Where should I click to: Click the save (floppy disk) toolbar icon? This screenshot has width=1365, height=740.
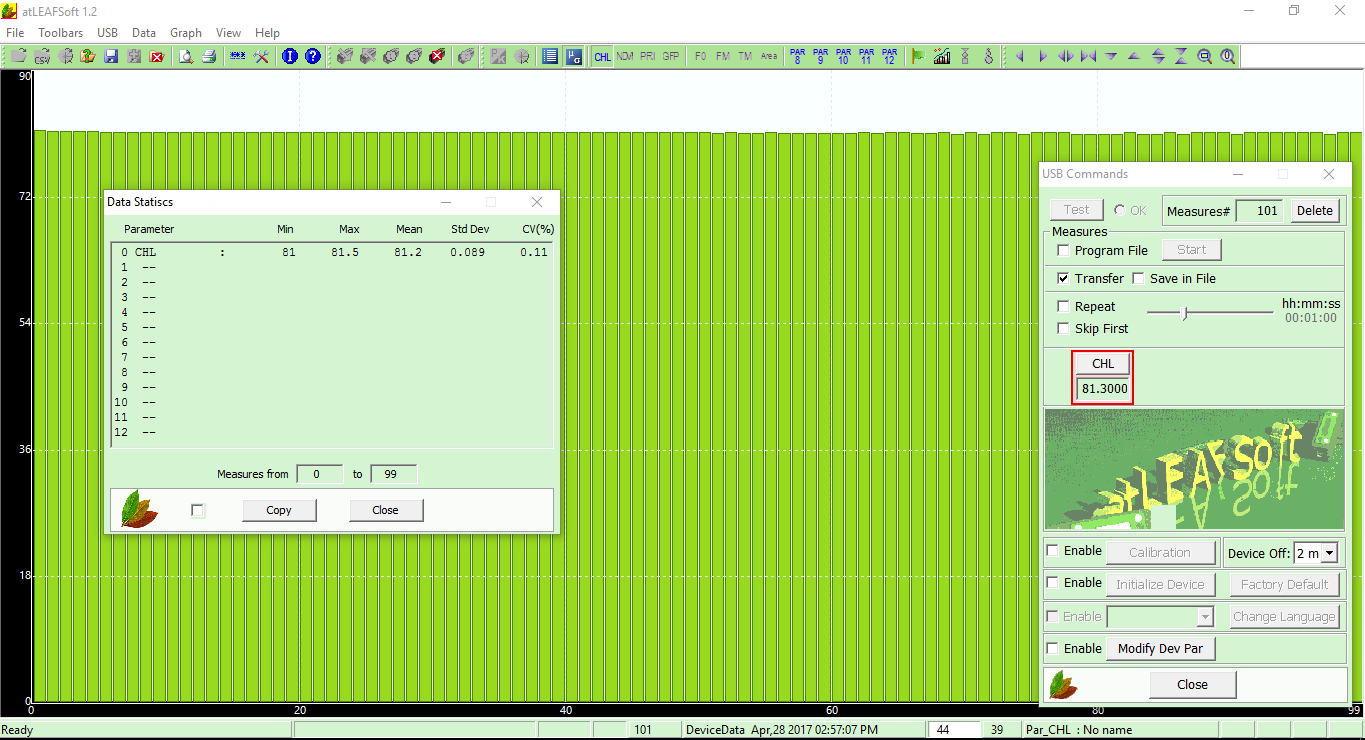click(111, 56)
